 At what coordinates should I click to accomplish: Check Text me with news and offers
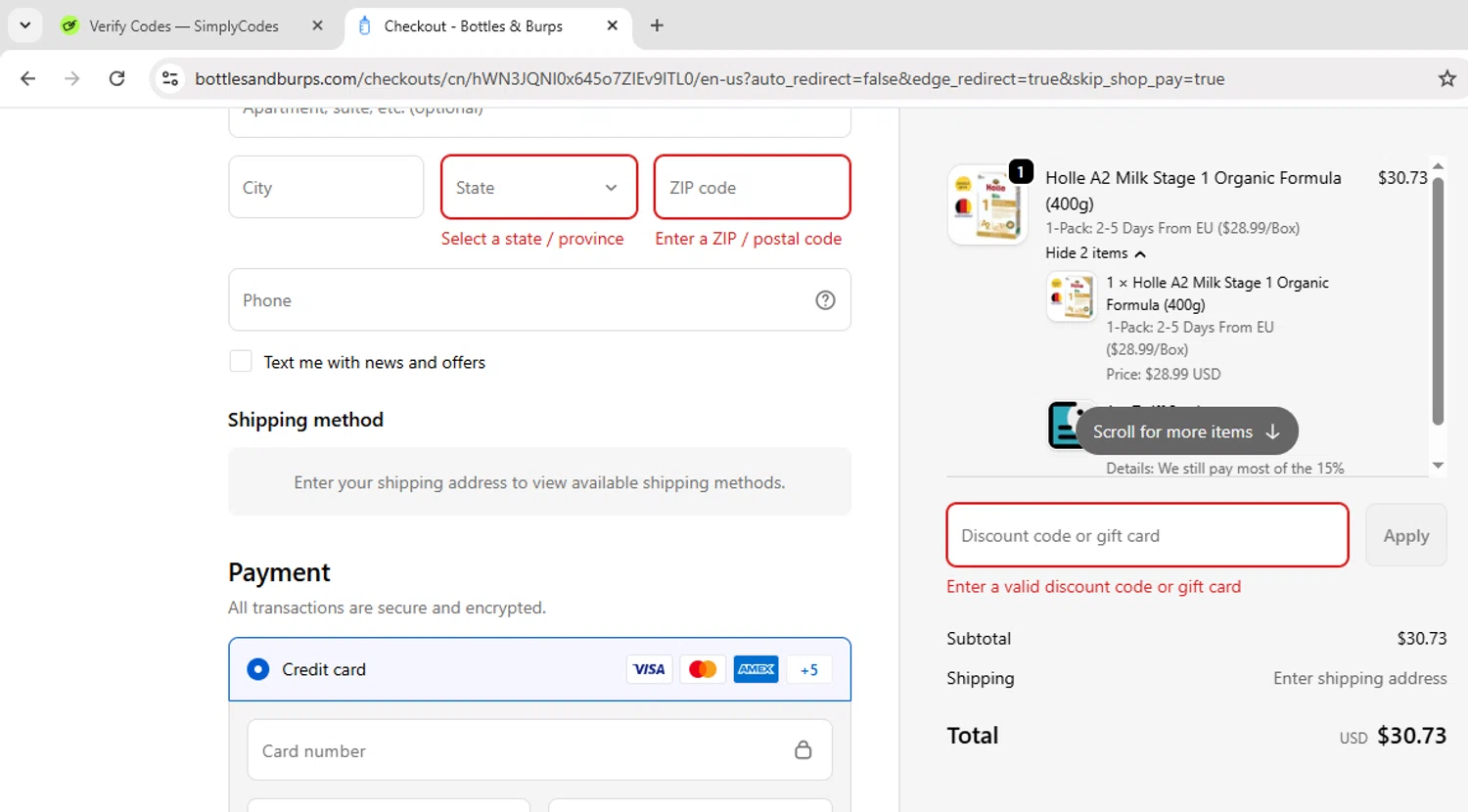click(241, 361)
